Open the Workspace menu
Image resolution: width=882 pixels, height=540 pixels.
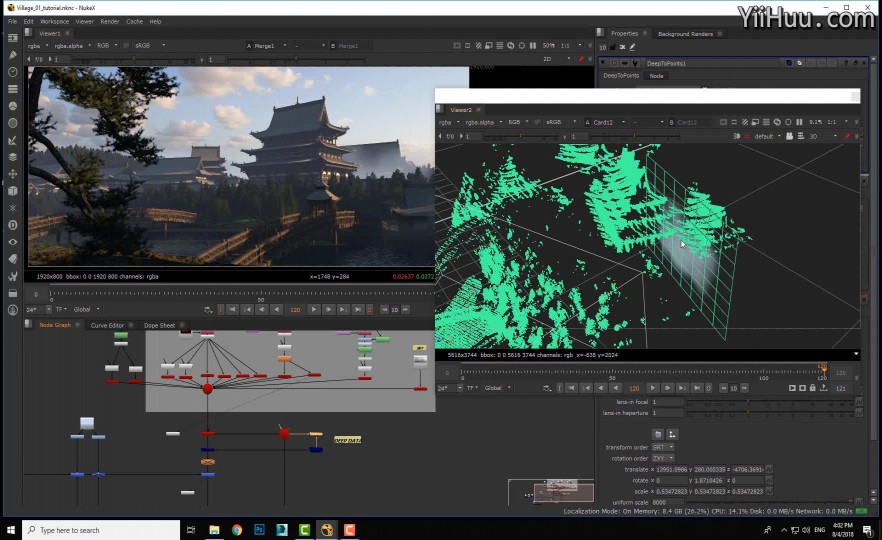(55, 21)
